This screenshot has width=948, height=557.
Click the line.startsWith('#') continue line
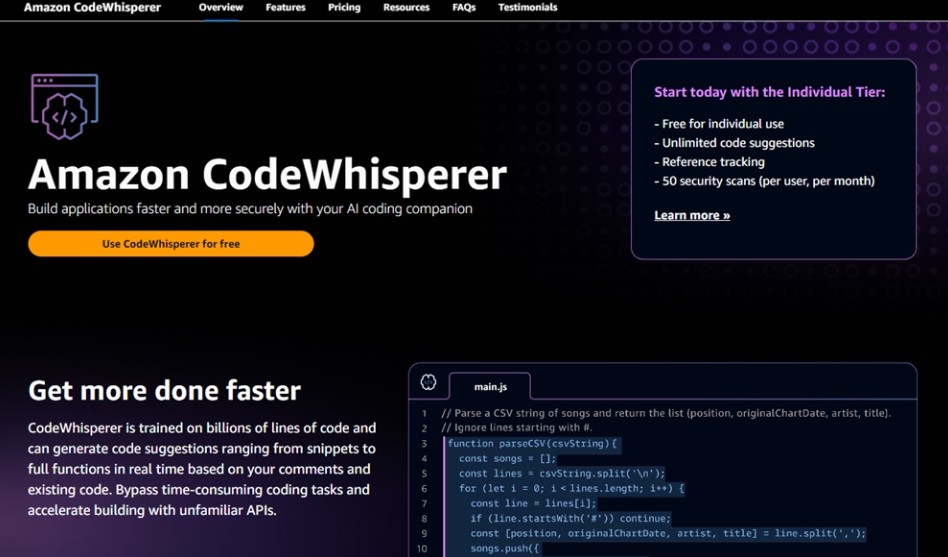(x=571, y=518)
